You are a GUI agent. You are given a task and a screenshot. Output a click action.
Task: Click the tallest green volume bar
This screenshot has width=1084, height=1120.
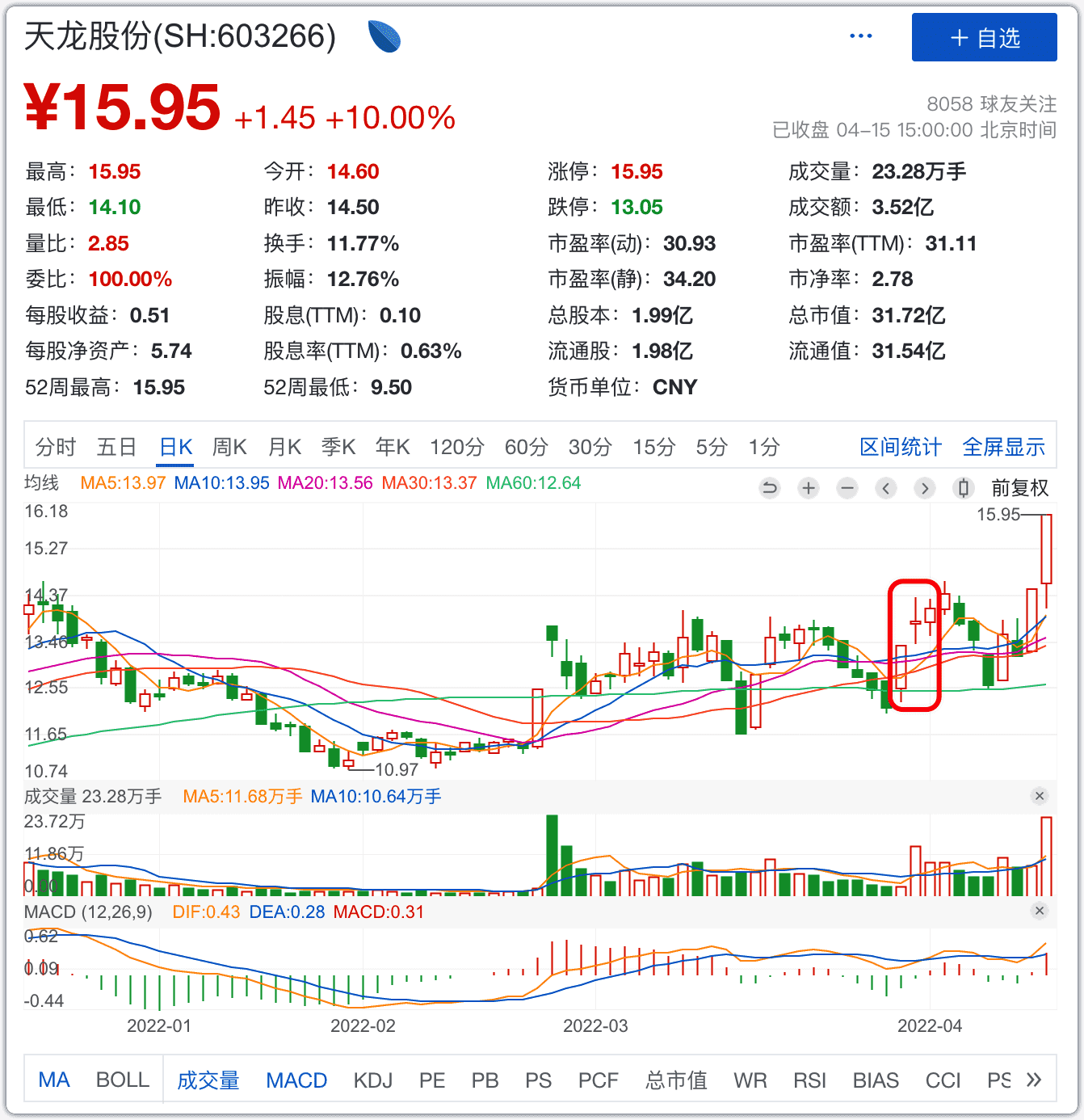pos(553,855)
